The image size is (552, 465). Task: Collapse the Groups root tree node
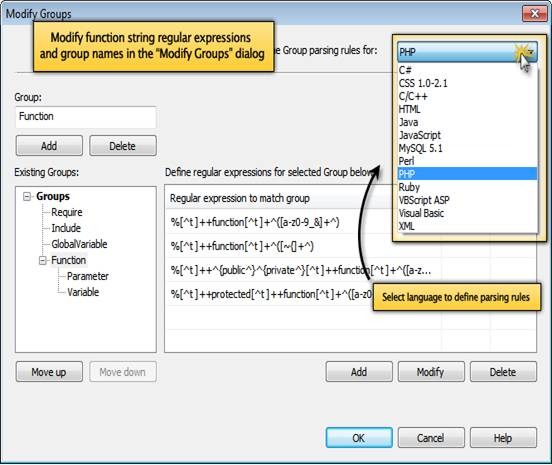coord(27,196)
